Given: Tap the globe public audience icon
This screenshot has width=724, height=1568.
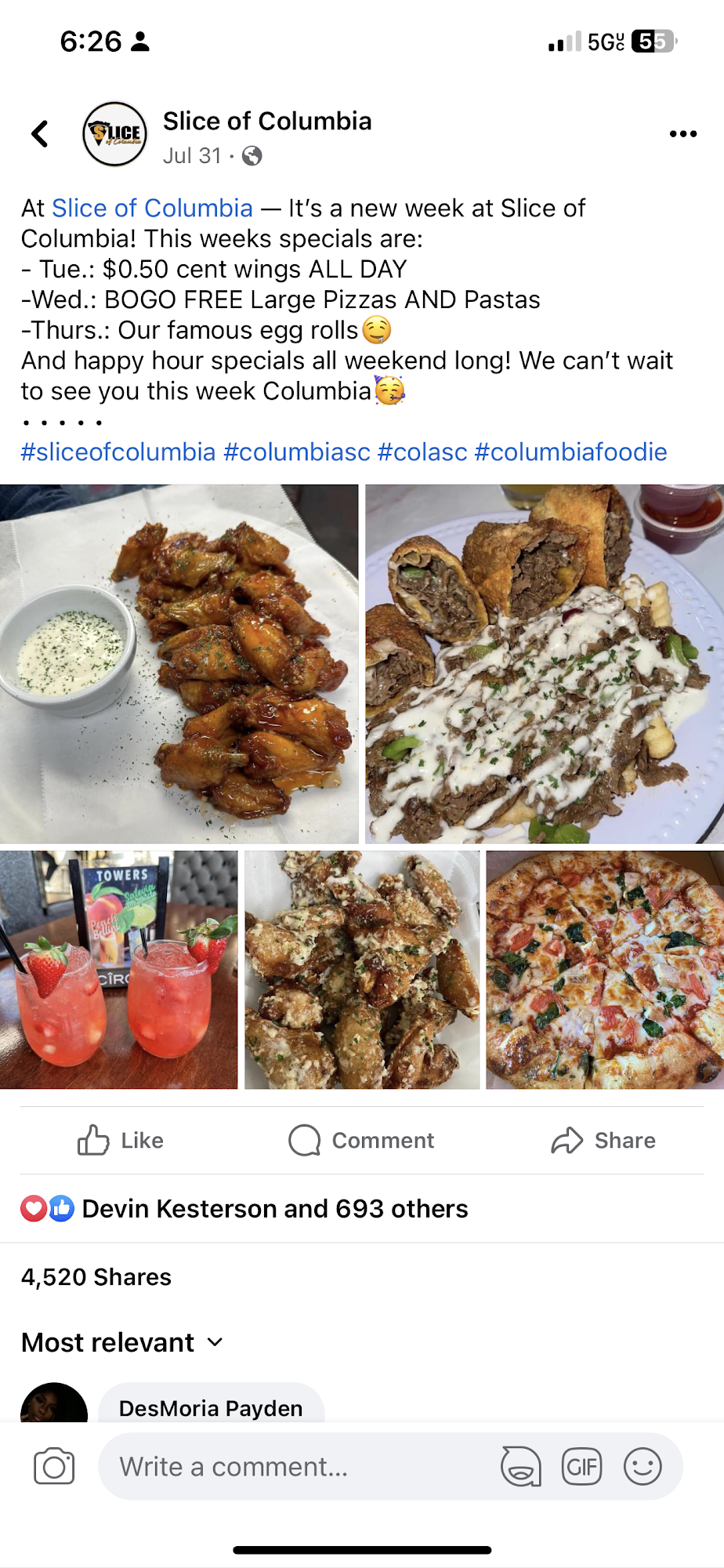Looking at the screenshot, I should tap(252, 157).
